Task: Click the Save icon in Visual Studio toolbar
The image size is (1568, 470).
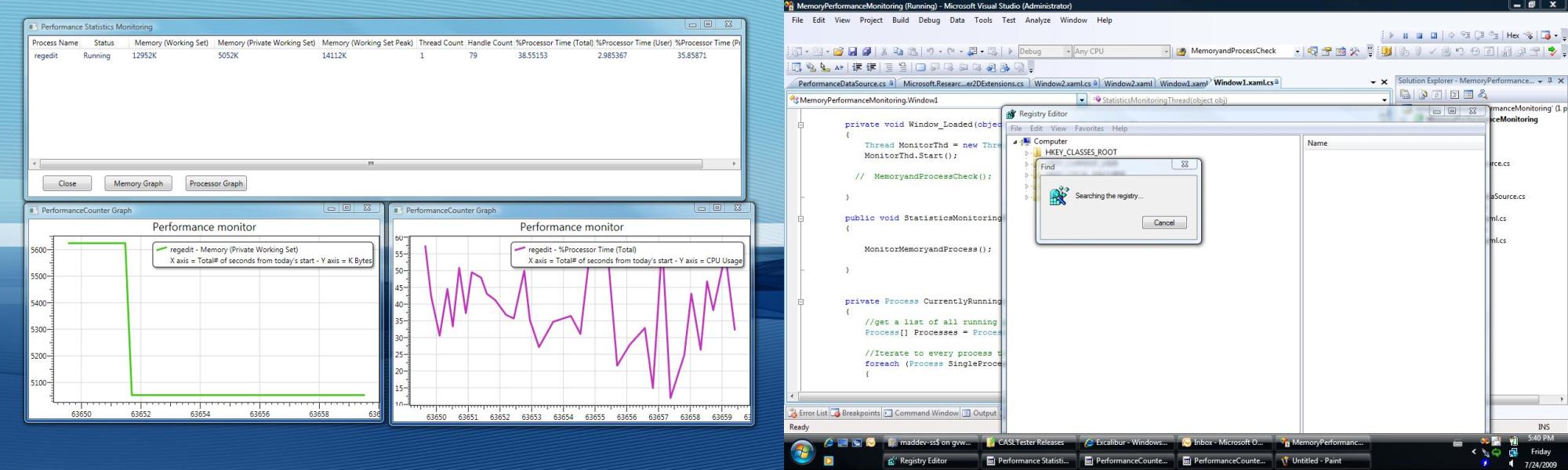Action: (852, 52)
